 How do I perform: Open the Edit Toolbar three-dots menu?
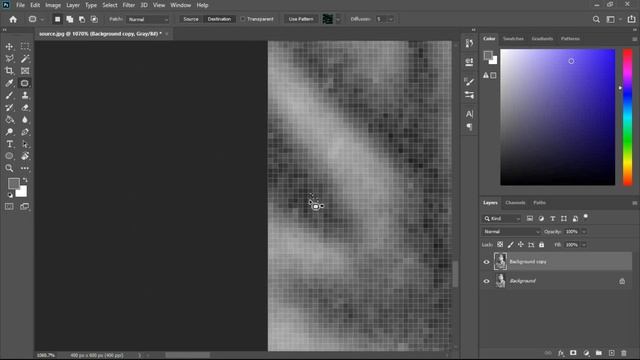coord(25,168)
